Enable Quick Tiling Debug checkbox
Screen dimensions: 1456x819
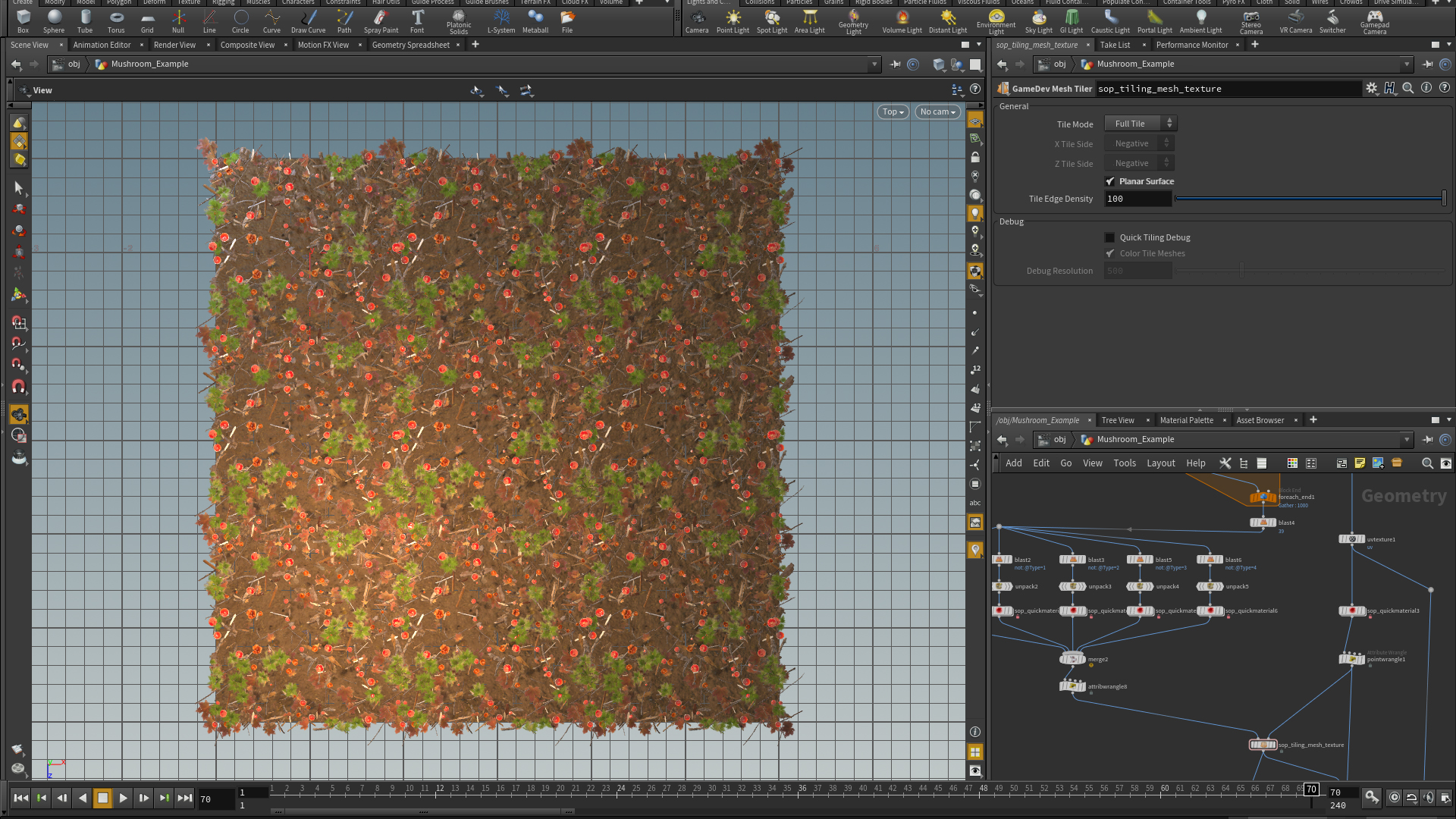point(1110,237)
